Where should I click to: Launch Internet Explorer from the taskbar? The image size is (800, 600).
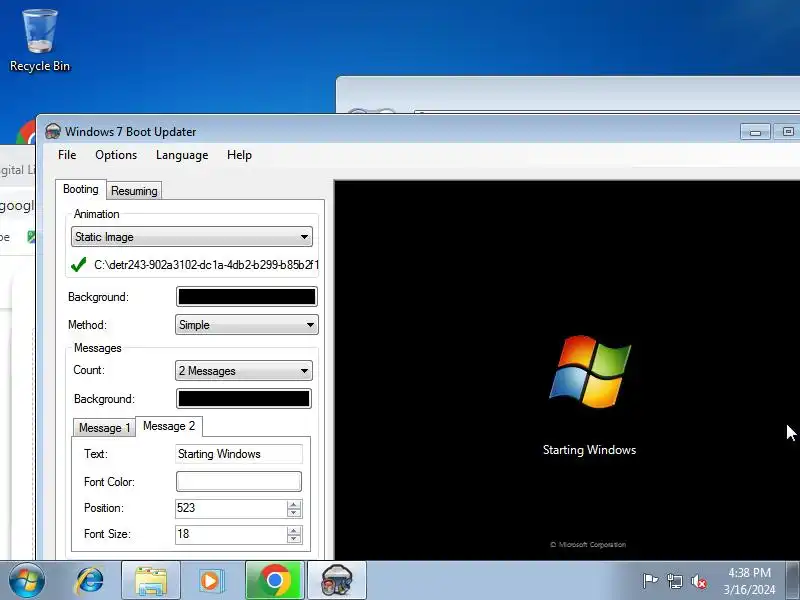coord(89,581)
